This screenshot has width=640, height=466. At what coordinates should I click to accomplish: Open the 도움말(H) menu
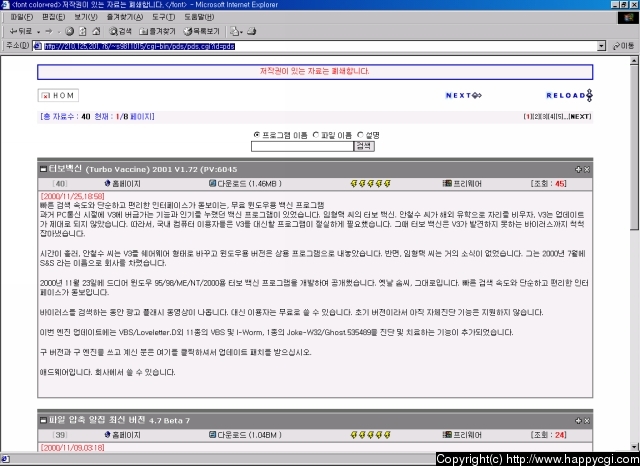tap(199, 17)
